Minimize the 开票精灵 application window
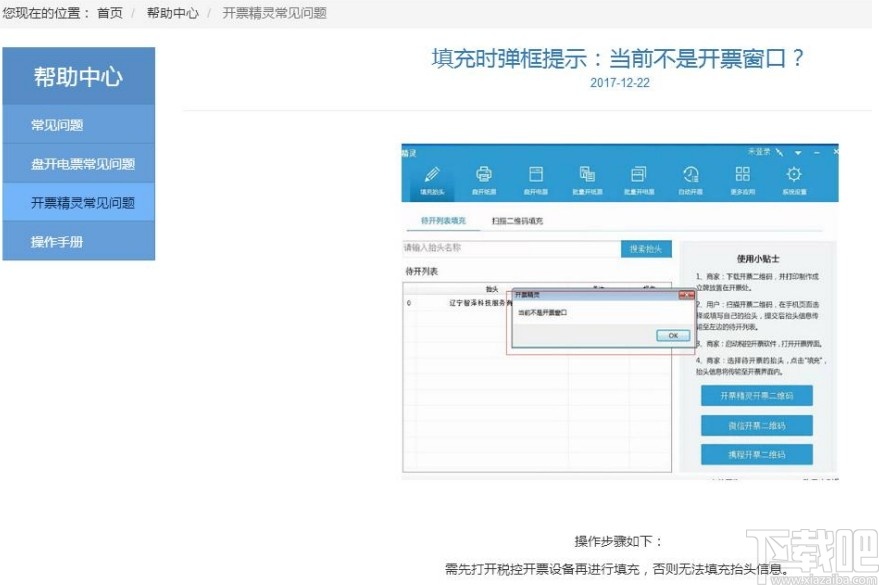The width and height of the screenshot is (881, 585). pos(817,153)
